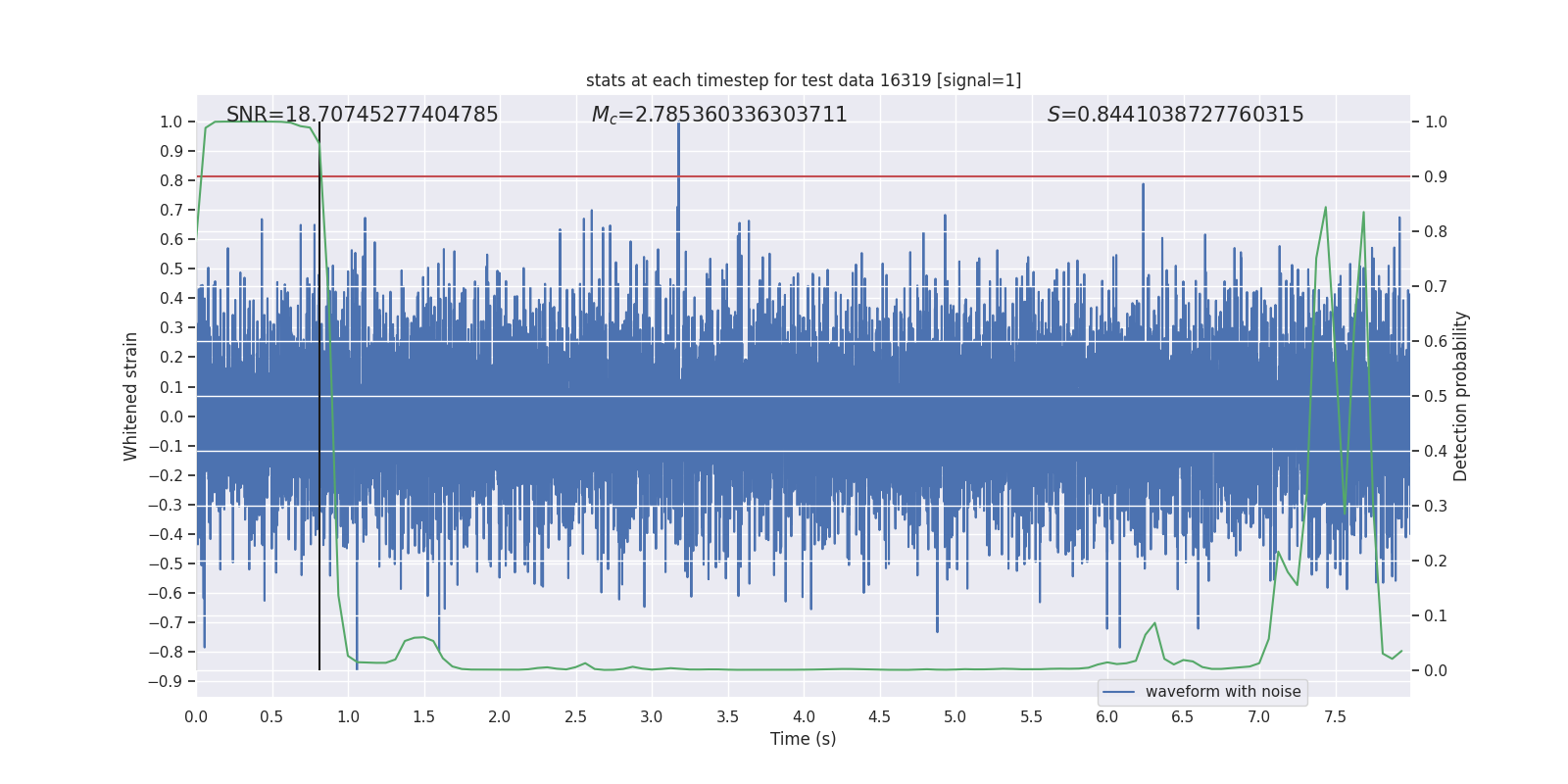Choose the Time axis tick label 7.5

coord(1336,716)
